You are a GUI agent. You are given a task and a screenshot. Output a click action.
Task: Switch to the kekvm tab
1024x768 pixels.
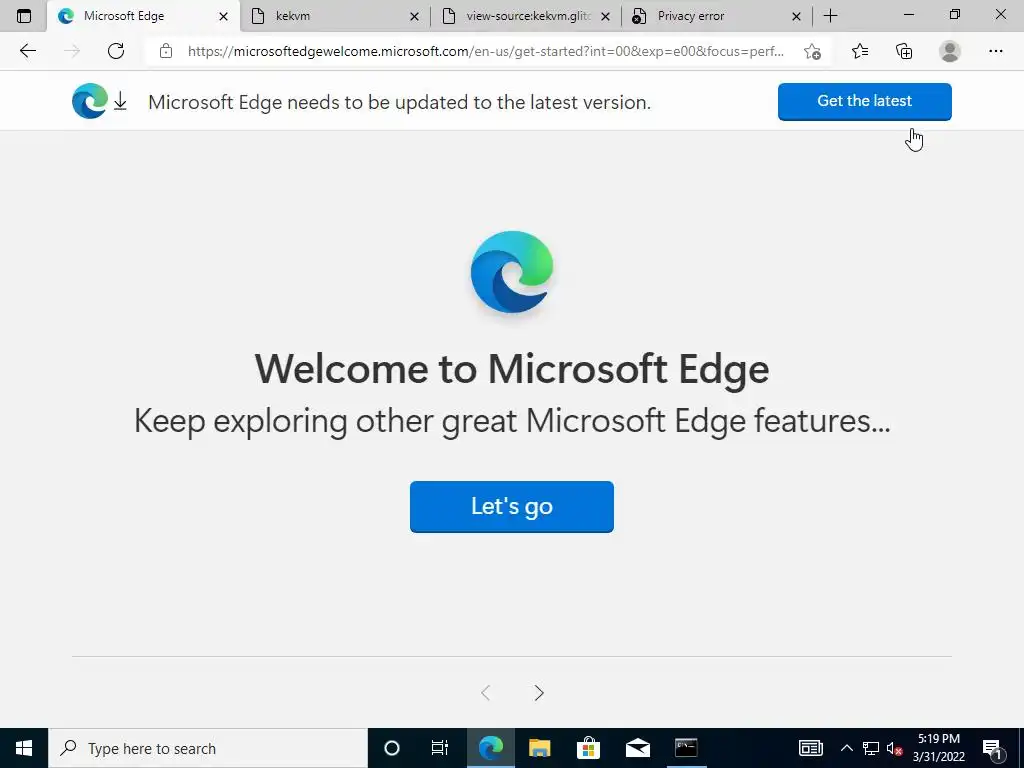pyautogui.click(x=335, y=16)
